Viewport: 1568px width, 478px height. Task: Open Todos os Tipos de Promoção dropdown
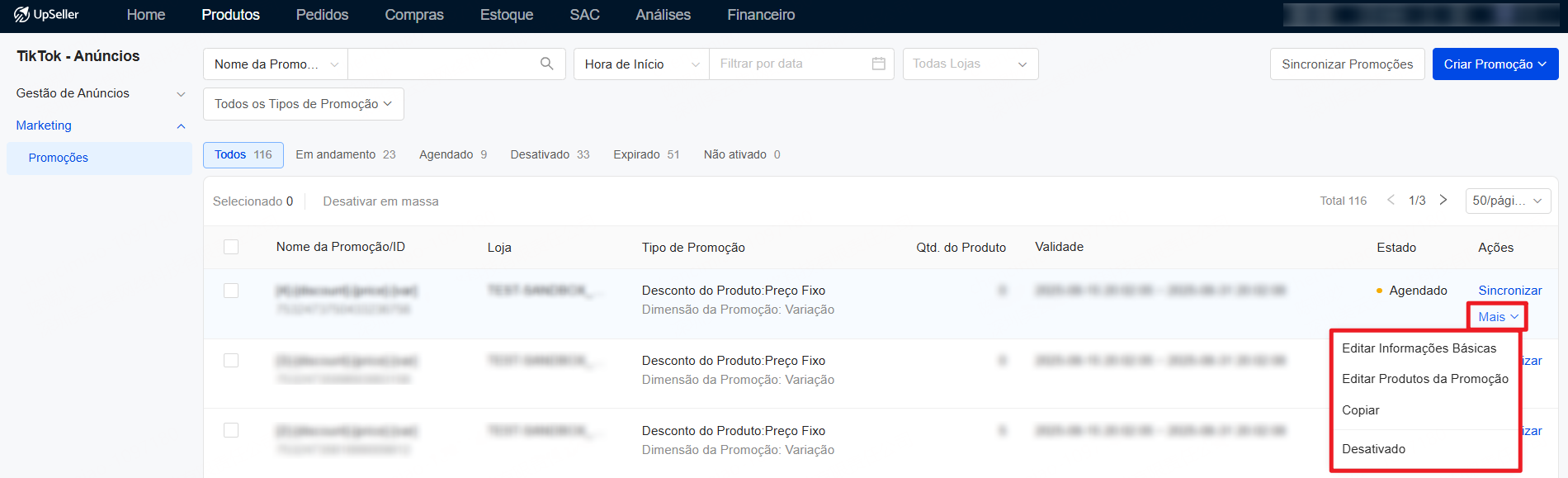point(303,104)
